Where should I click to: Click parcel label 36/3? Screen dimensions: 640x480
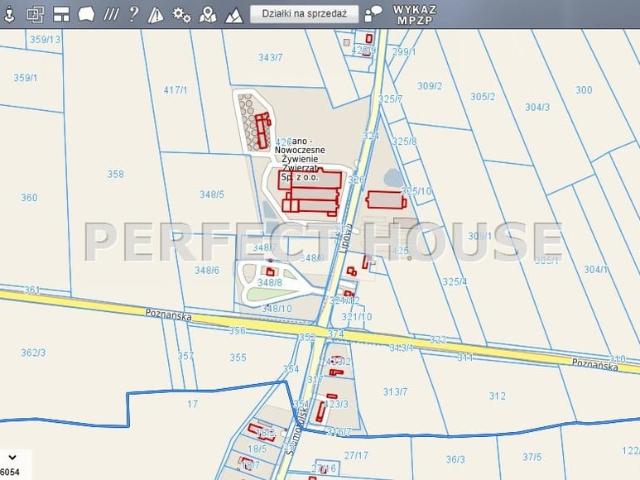pos(455,460)
